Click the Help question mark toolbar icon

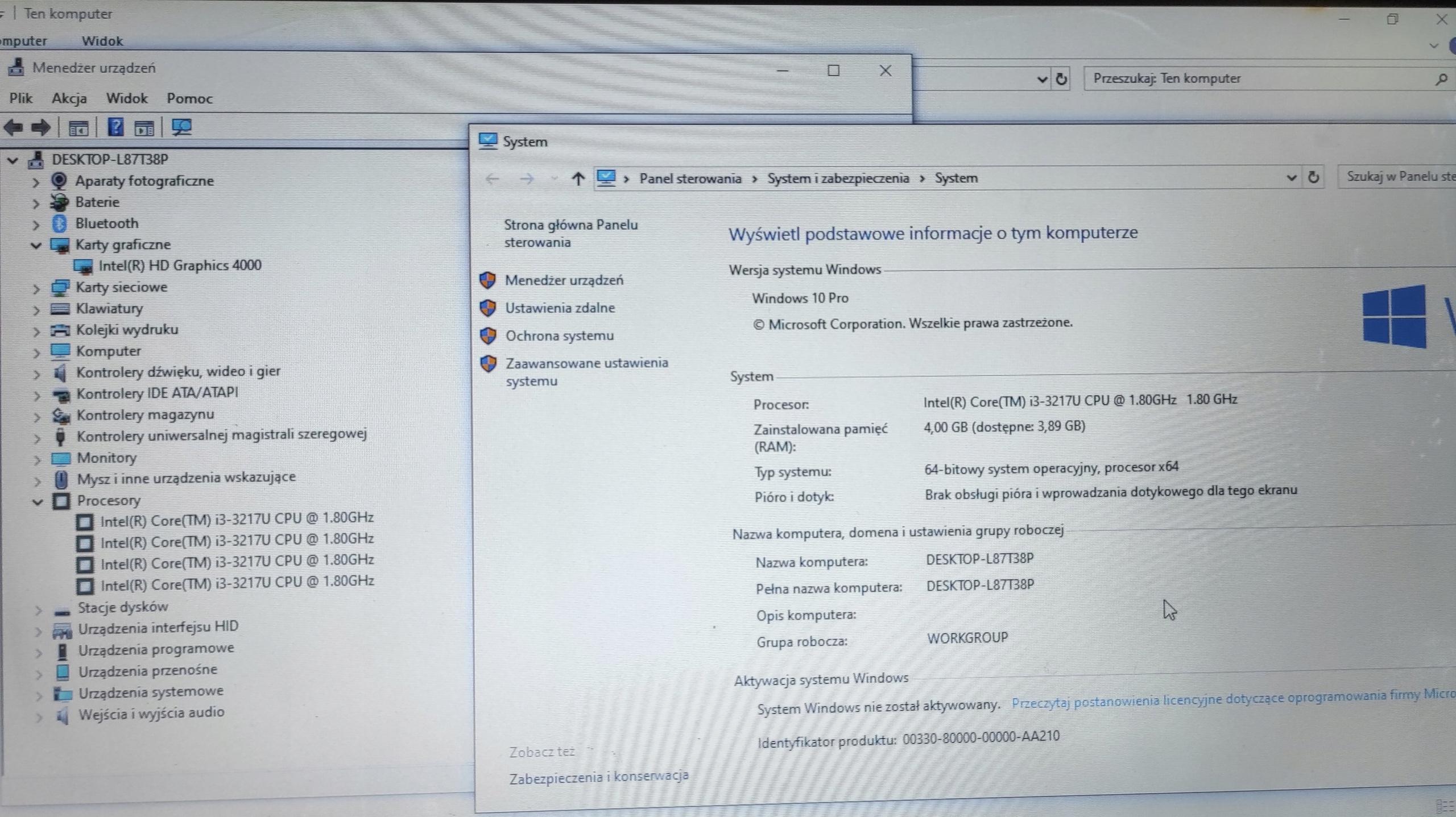click(x=115, y=127)
